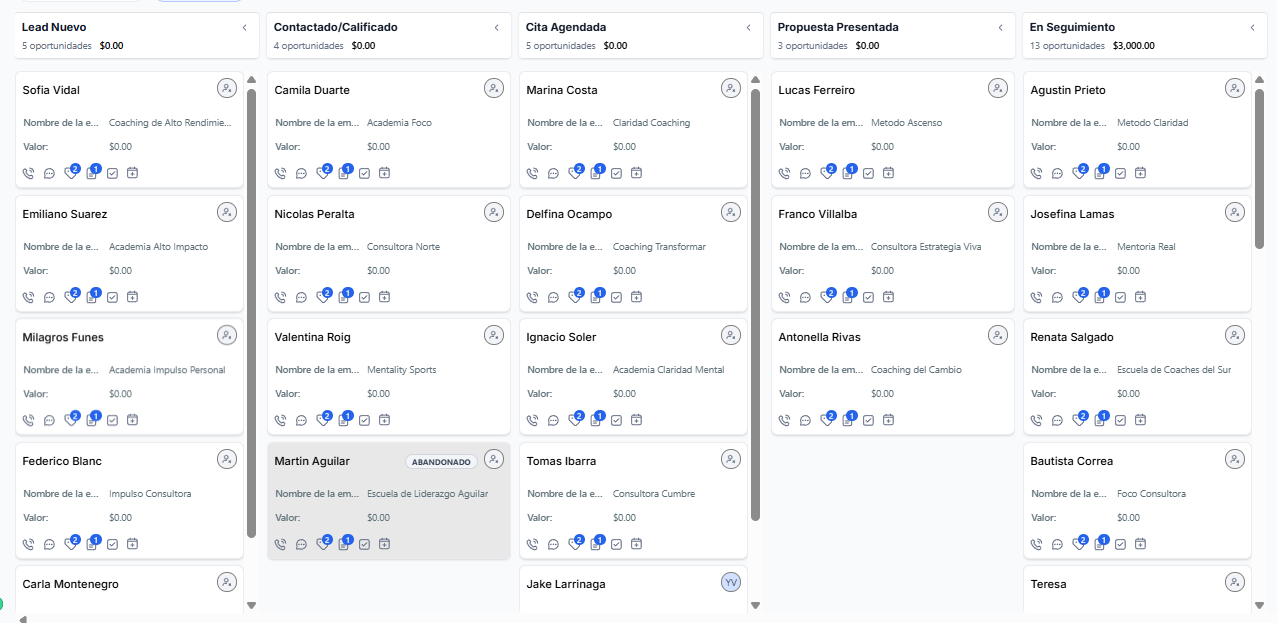The height and width of the screenshot is (623, 1277).
Task: Open the conversation icon on Sofia Vidal's card
Action: [x=49, y=173]
